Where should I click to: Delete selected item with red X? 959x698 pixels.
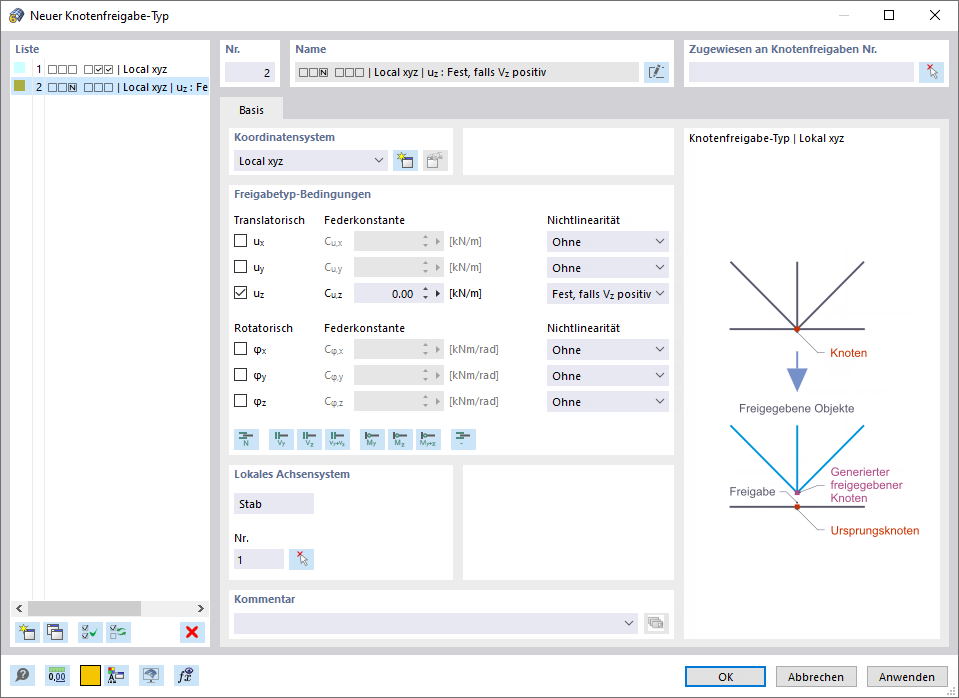(192, 632)
